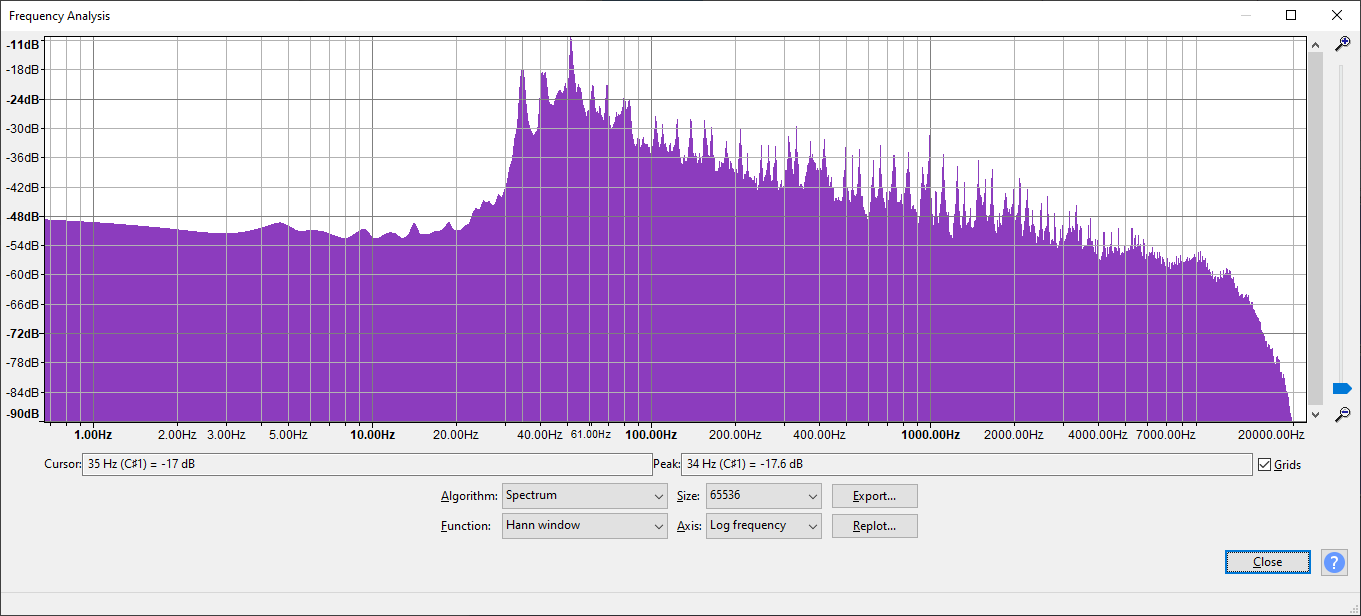Uncheck the Grids checkbox
The image size is (1361, 616).
coord(1265,465)
